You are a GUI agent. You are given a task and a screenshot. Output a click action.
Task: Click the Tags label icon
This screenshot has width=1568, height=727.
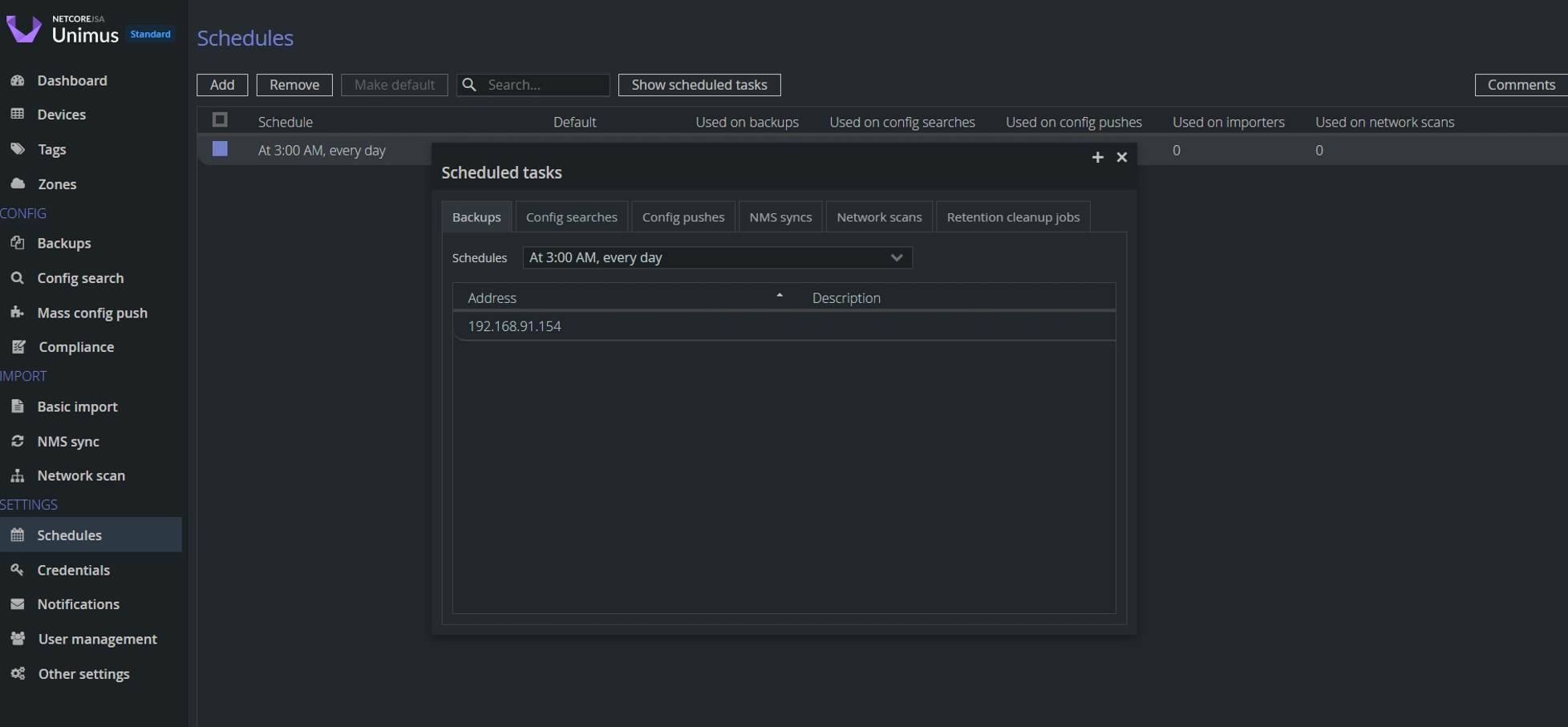tap(17, 149)
